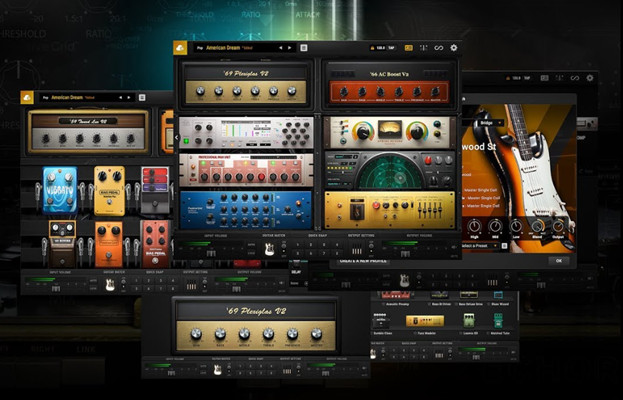The width and height of the screenshot is (623, 400).
Task: Select the brown pedal with yellow-framed top
Action: pyautogui.click(x=62, y=243)
